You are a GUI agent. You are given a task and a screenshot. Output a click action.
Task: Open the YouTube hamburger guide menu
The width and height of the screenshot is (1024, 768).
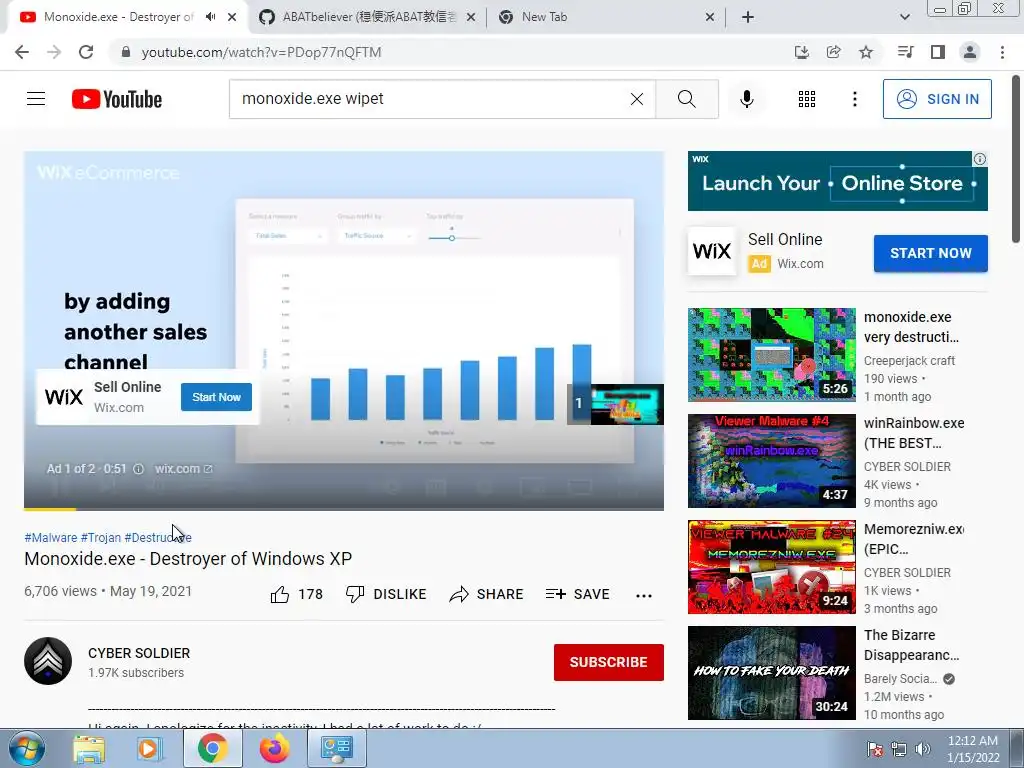point(36,99)
